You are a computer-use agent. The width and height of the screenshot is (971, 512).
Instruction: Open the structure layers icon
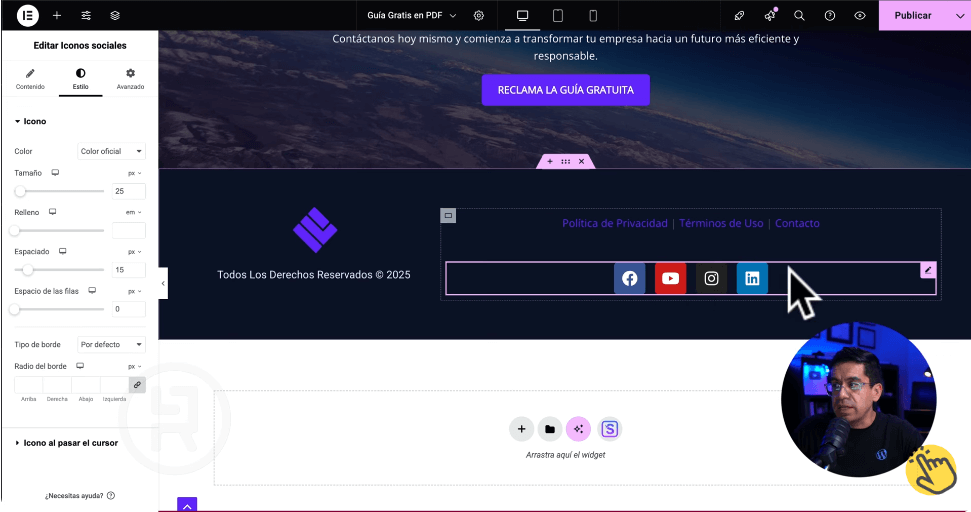(115, 15)
